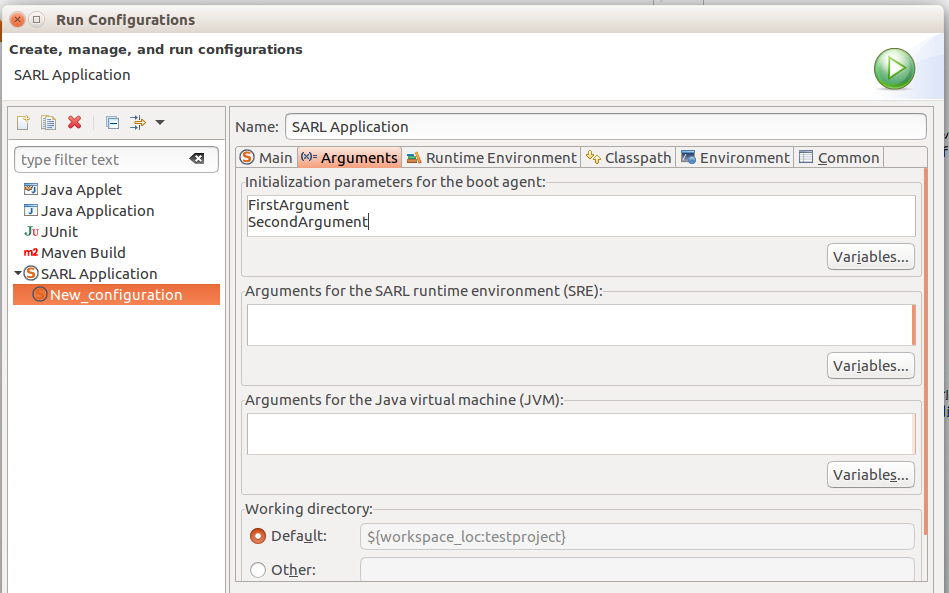The width and height of the screenshot is (949, 593).
Task: Click the Runtime Environment tab icon
Action: click(414, 158)
